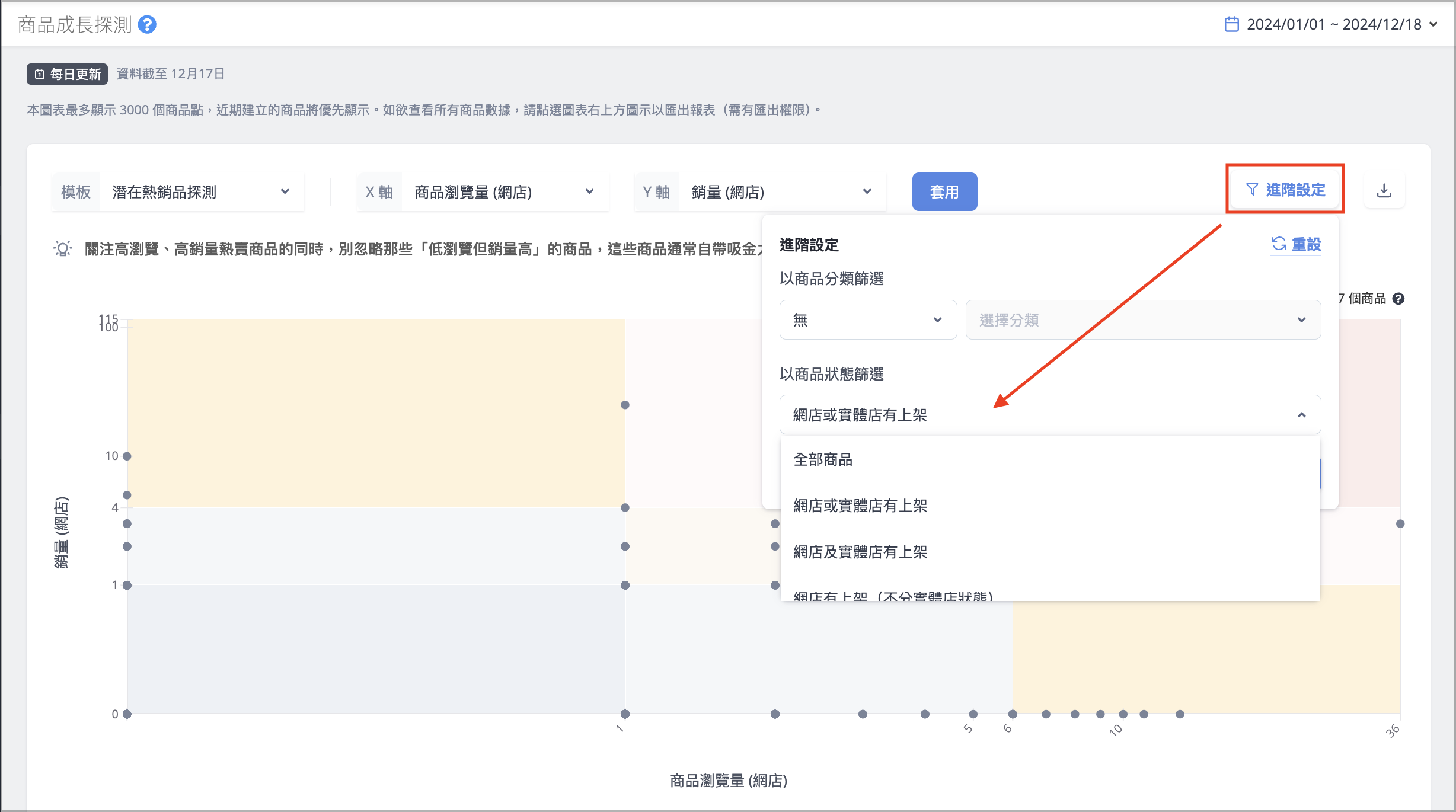Toggle the 進階設定 filter button
Screen dimensions: 1456x812
pyautogui.click(x=1285, y=190)
